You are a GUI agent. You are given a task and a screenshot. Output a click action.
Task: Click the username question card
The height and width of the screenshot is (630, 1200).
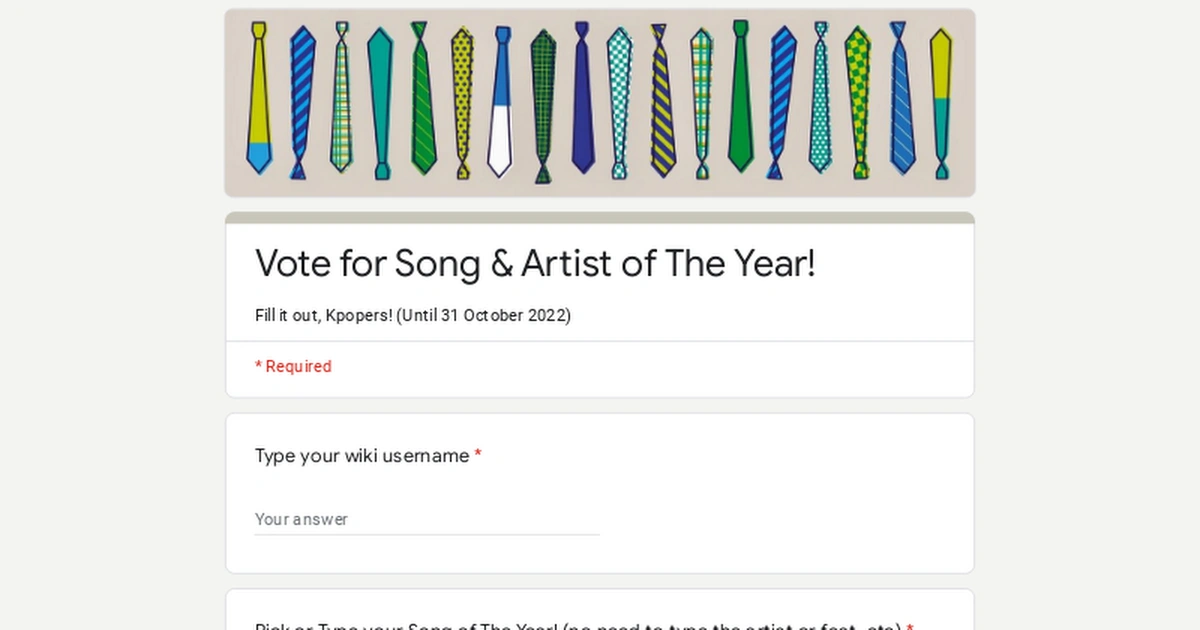600,492
